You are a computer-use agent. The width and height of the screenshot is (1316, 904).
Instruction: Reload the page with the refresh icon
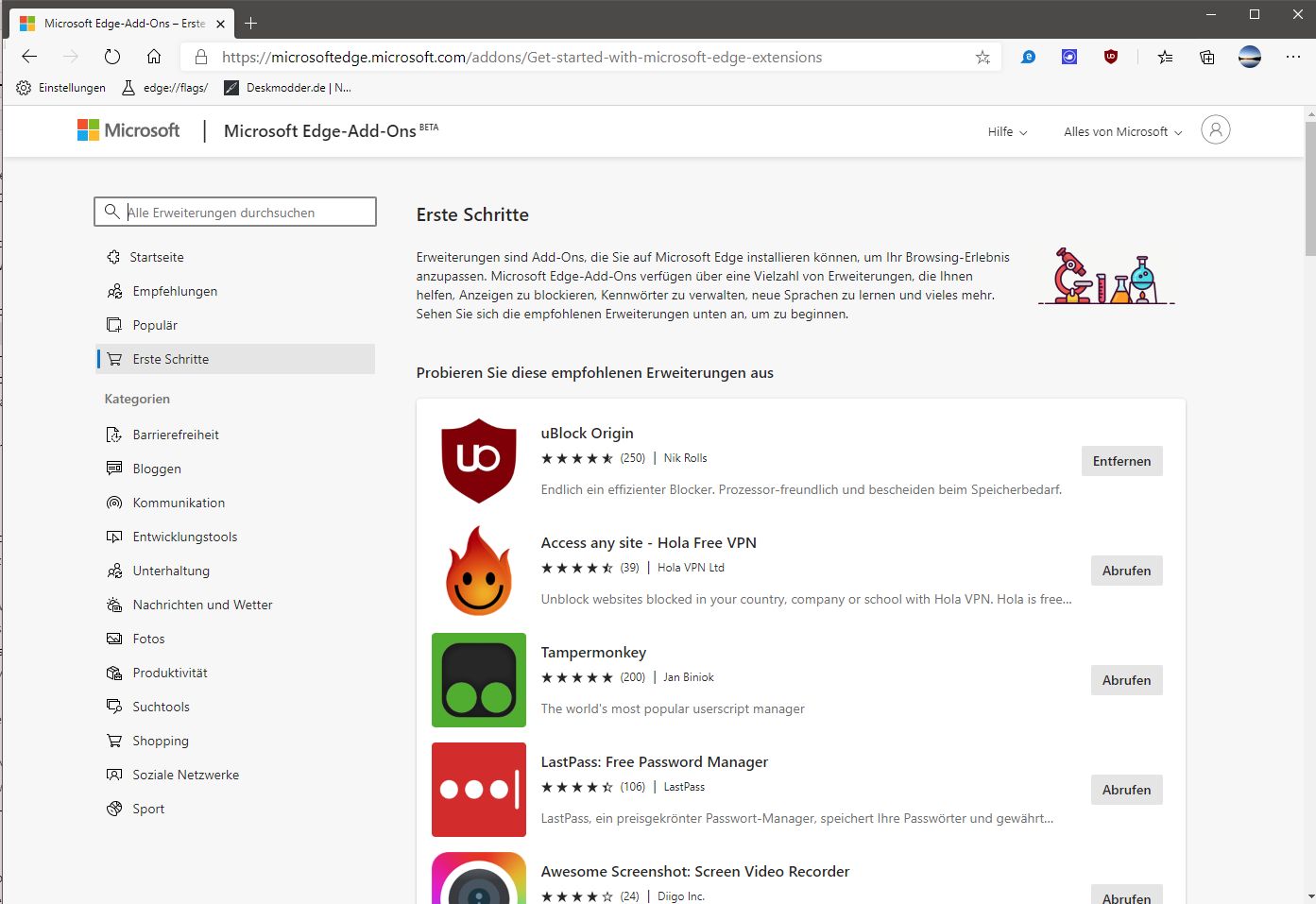click(x=112, y=57)
